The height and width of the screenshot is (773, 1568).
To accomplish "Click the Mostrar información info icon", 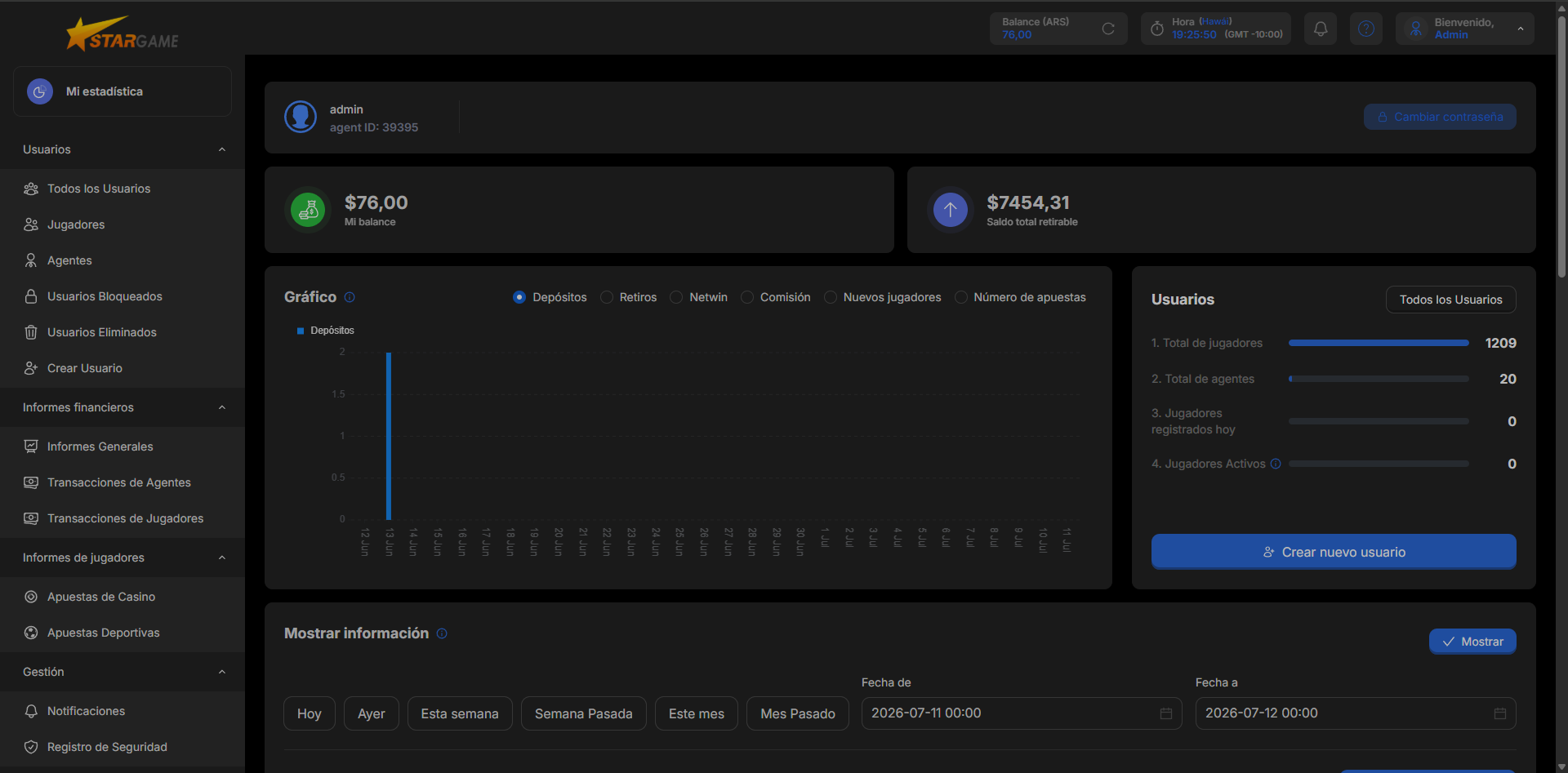I will [442, 633].
